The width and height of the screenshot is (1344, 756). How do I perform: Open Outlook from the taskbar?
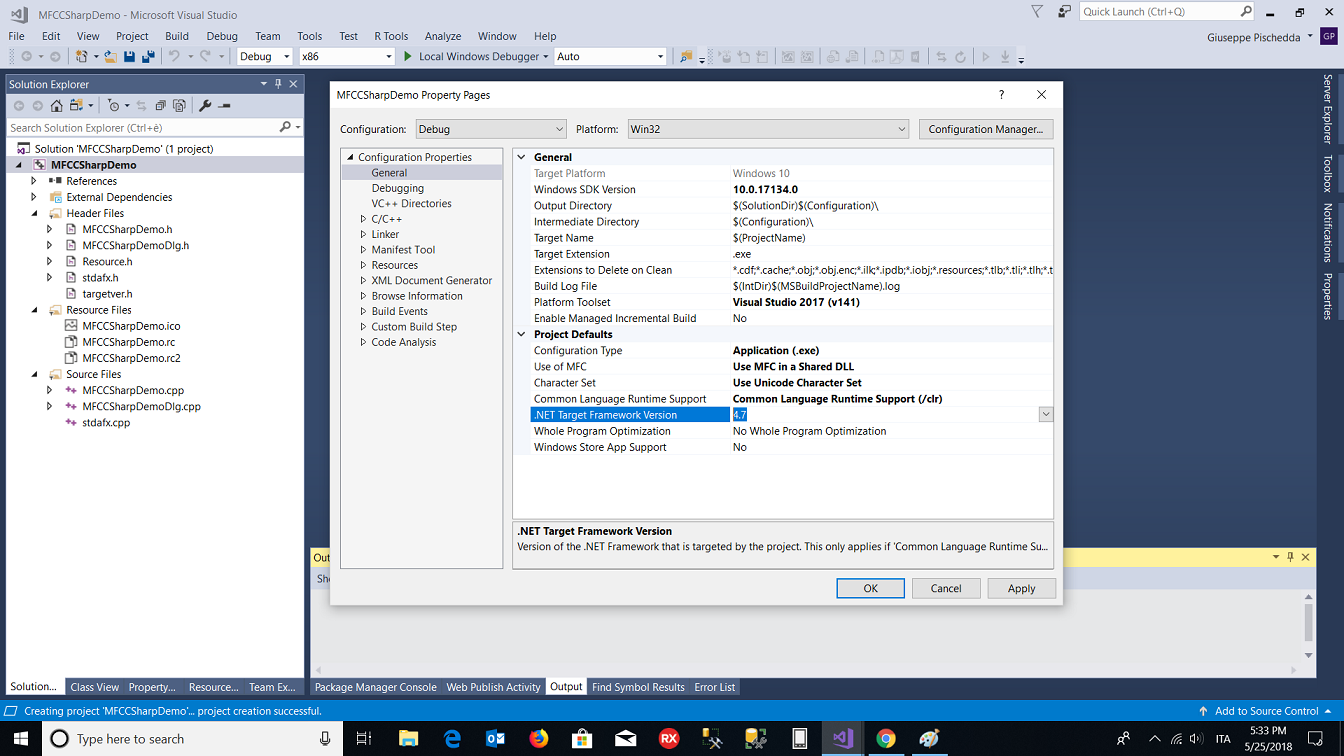tap(495, 739)
